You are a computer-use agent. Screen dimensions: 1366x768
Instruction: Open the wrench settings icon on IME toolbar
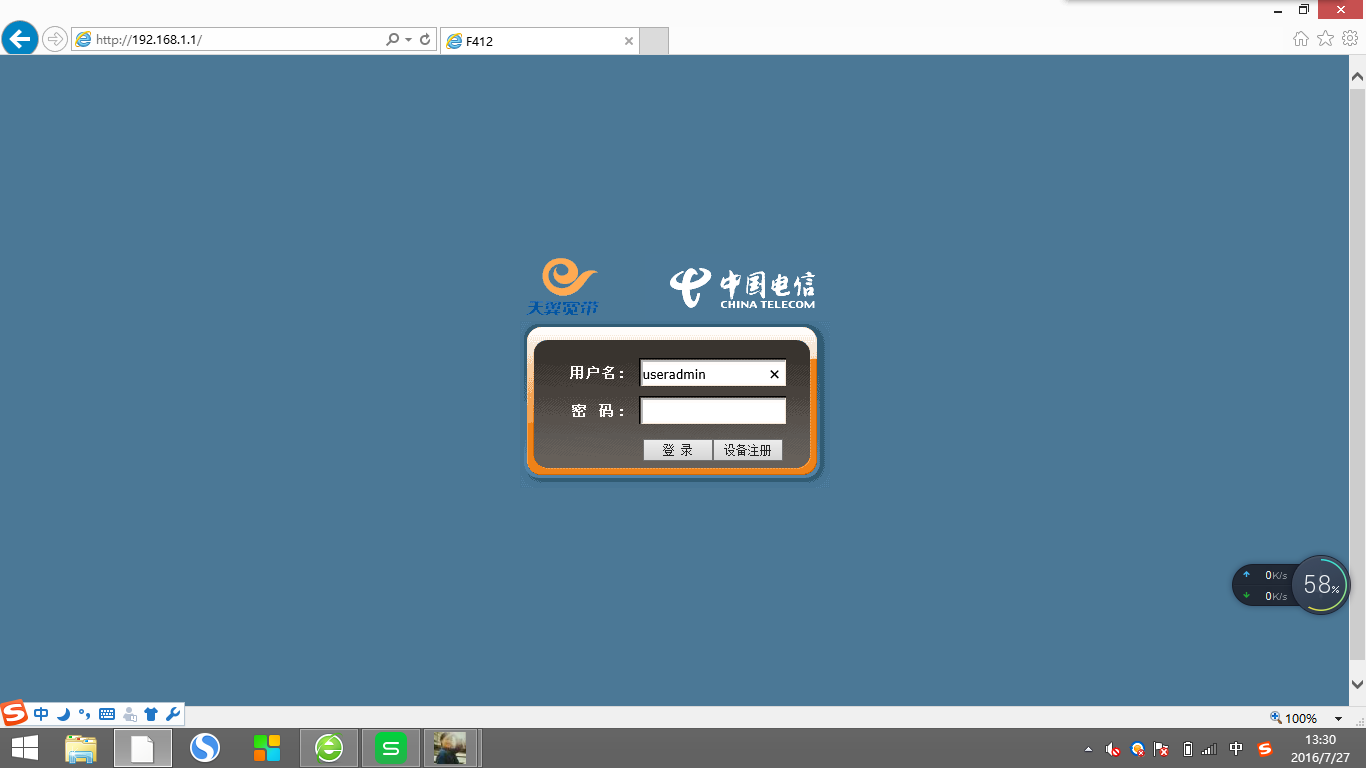pyautogui.click(x=173, y=714)
